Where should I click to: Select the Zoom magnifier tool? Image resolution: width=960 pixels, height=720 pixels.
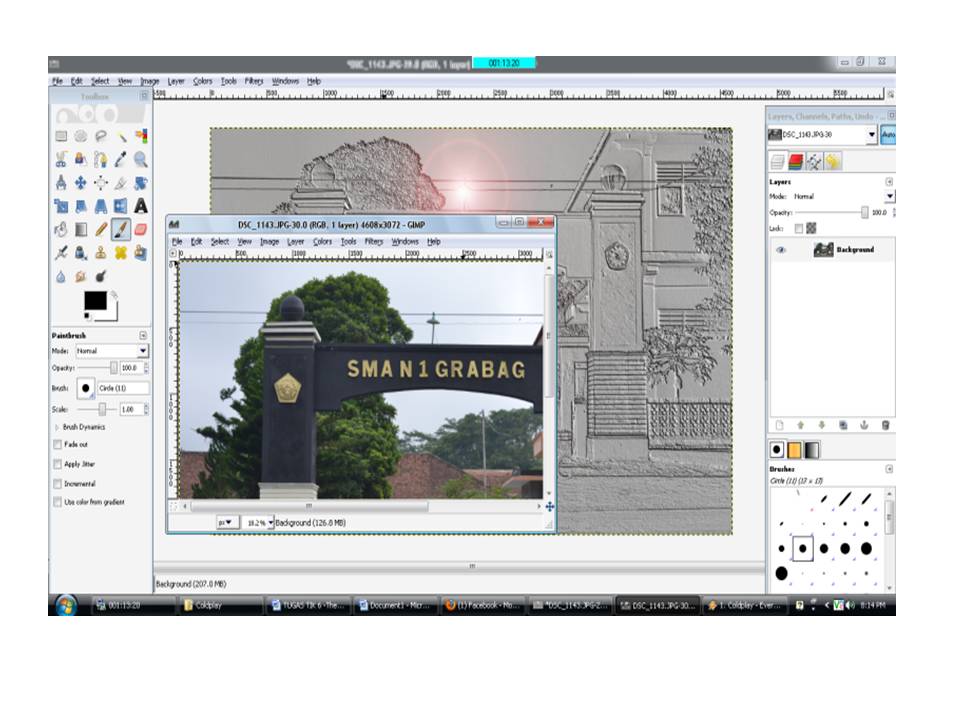tap(141, 159)
